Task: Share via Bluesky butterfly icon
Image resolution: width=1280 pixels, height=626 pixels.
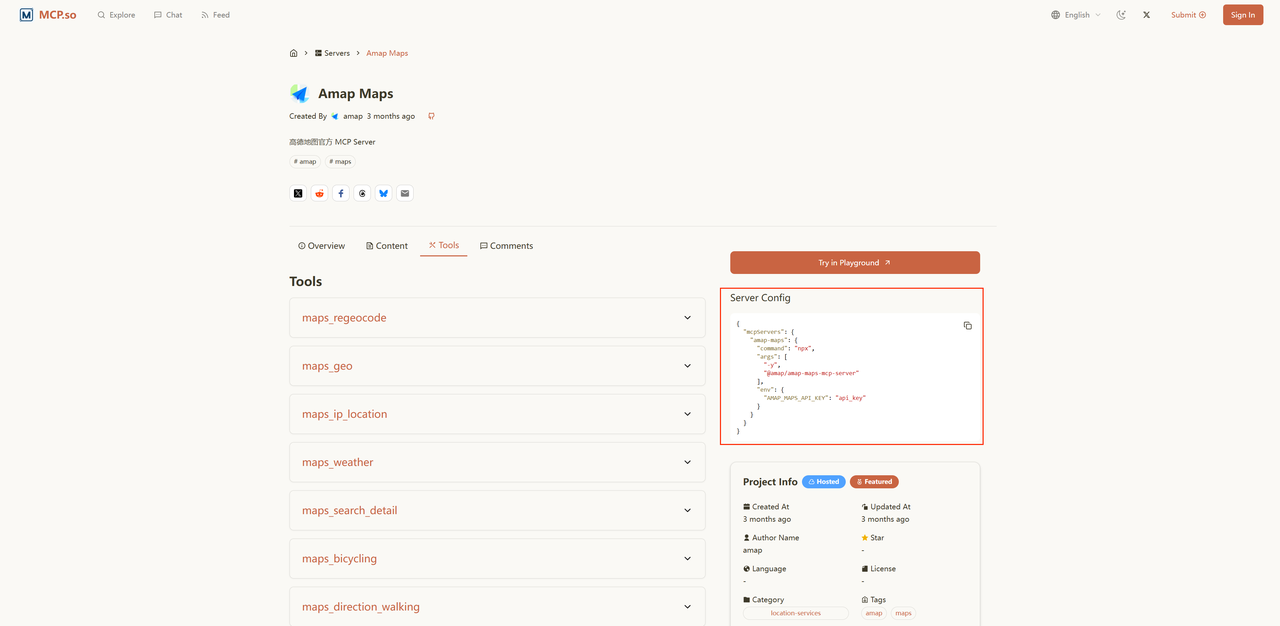Action: tap(383, 194)
